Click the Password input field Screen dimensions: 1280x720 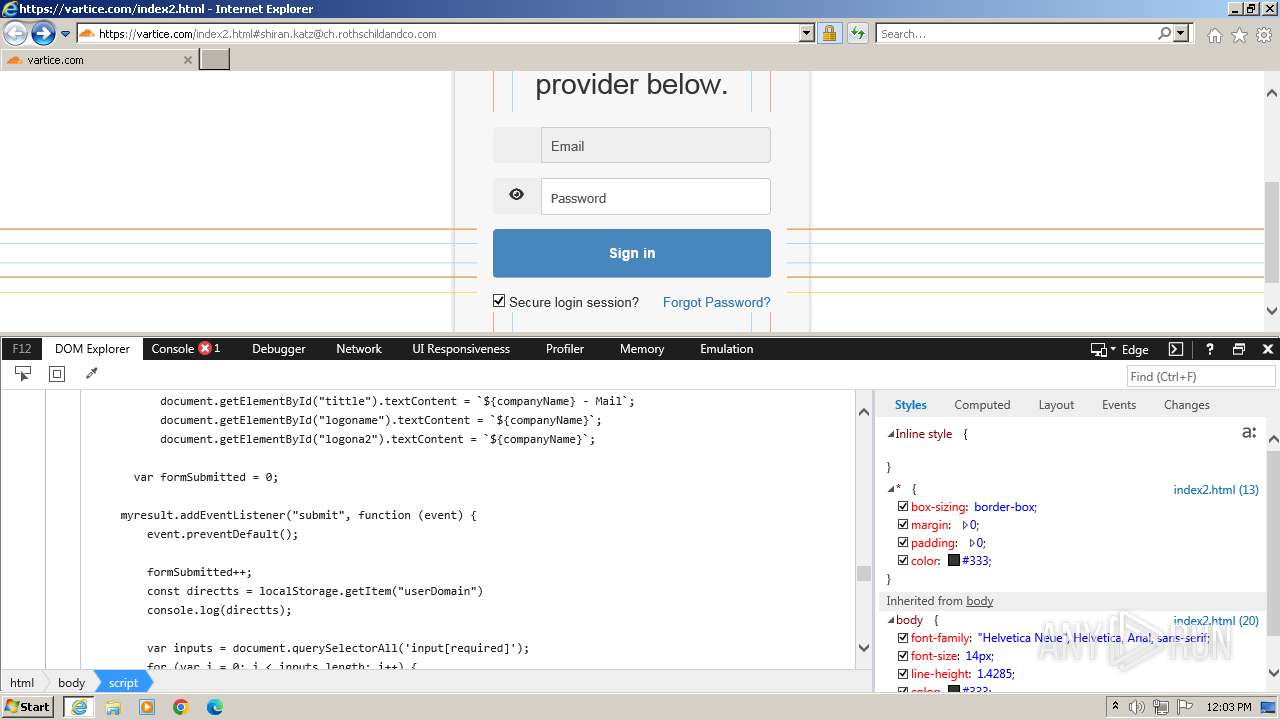click(656, 197)
